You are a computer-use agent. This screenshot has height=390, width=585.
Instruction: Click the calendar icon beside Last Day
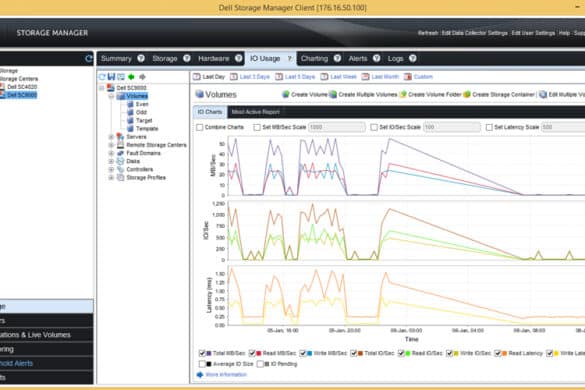(197, 77)
